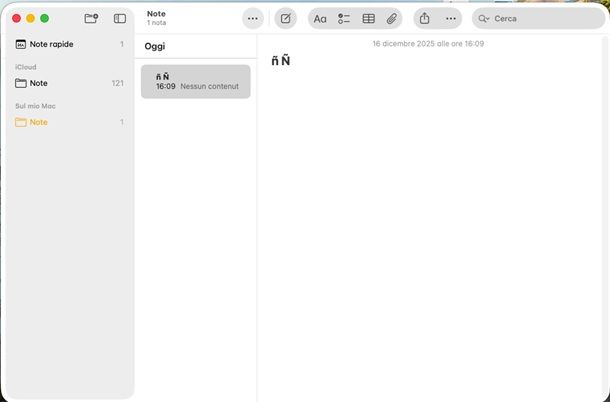
Task: Select the Sul mio Mac Note folder
Action: [x=70, y=122]
